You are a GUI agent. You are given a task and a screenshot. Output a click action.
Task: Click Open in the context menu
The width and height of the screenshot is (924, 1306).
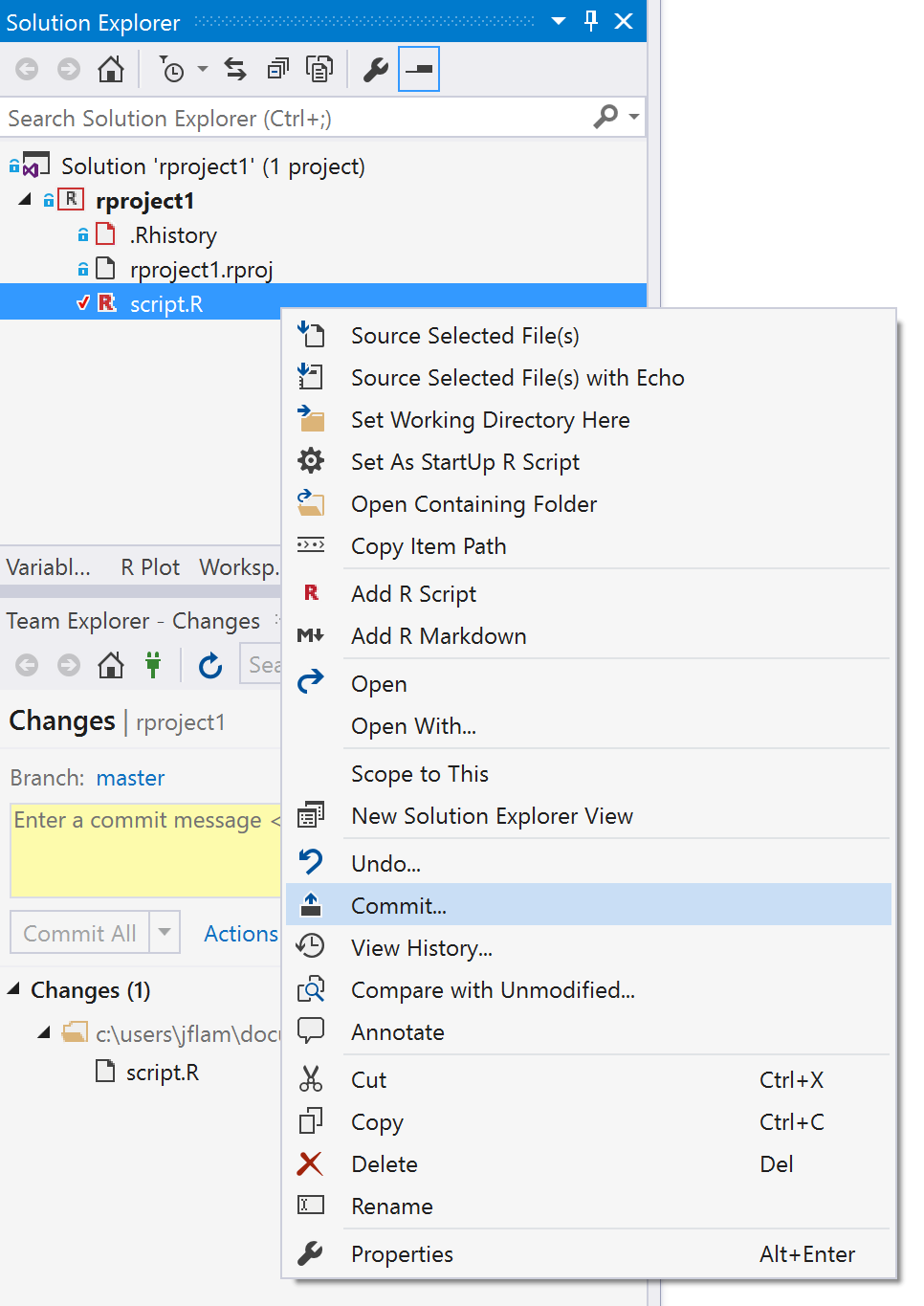coord(588,684)
